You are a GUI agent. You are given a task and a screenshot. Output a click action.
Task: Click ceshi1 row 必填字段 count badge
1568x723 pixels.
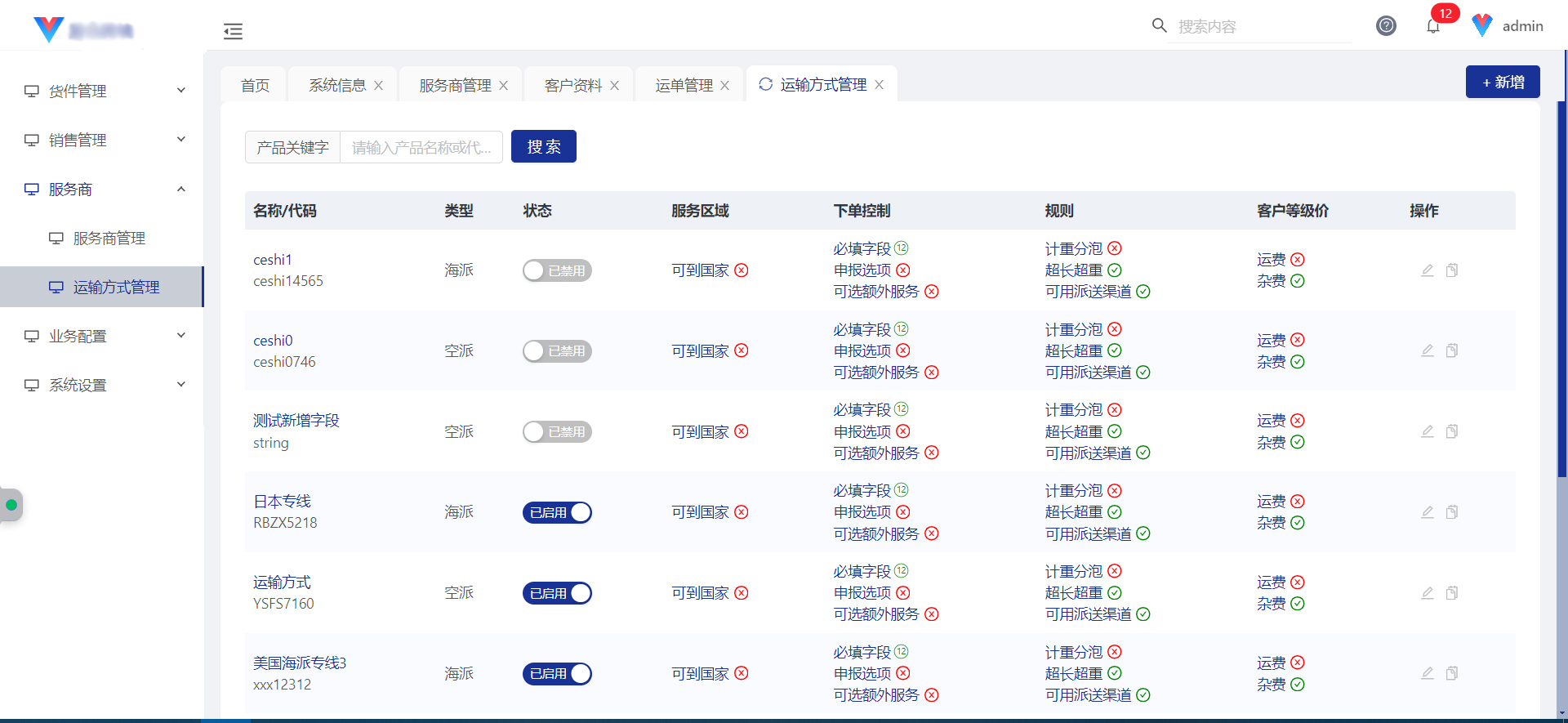pyautogui.click(x=901, y=248)
